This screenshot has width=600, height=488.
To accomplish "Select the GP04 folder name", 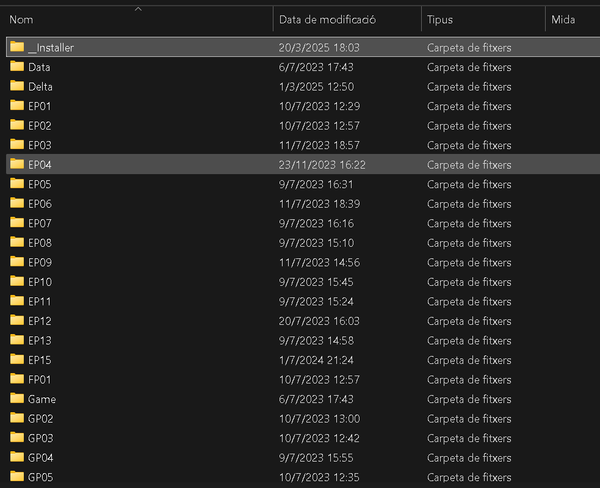I will 41,458.
